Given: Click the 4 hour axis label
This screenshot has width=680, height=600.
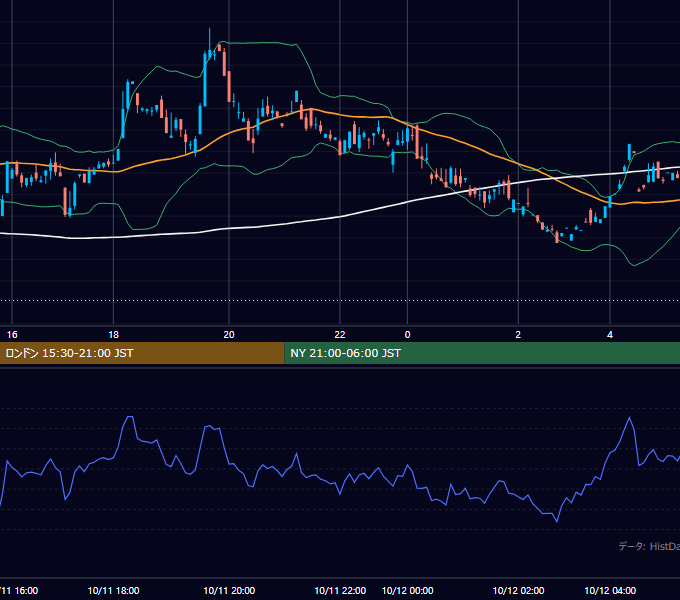Looking at the screenshot, I should pos(610,335).
